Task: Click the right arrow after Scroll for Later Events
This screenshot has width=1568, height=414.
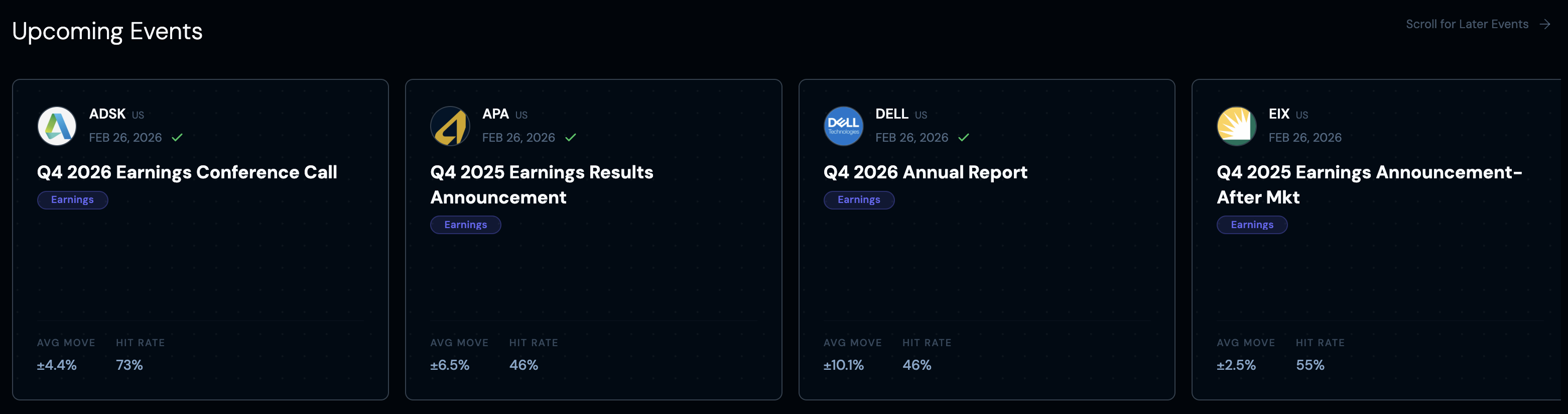Action: pos(1544,25)
